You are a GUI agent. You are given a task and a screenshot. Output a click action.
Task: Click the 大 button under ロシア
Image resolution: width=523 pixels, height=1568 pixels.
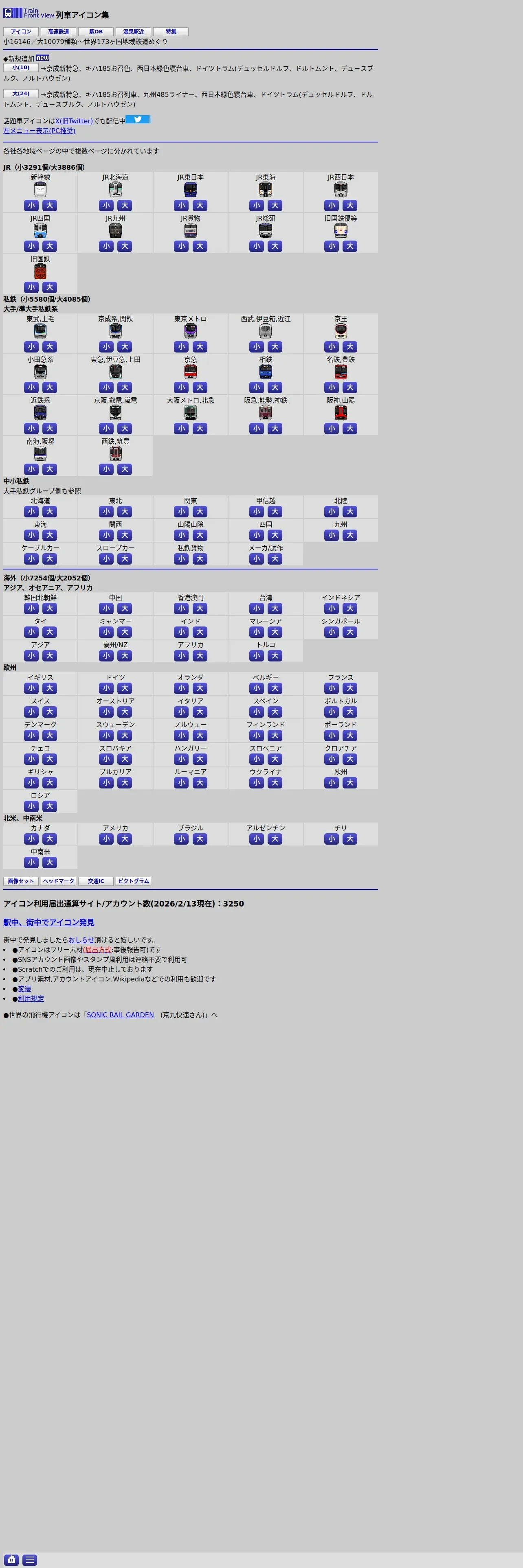click(x=50, y=806)
